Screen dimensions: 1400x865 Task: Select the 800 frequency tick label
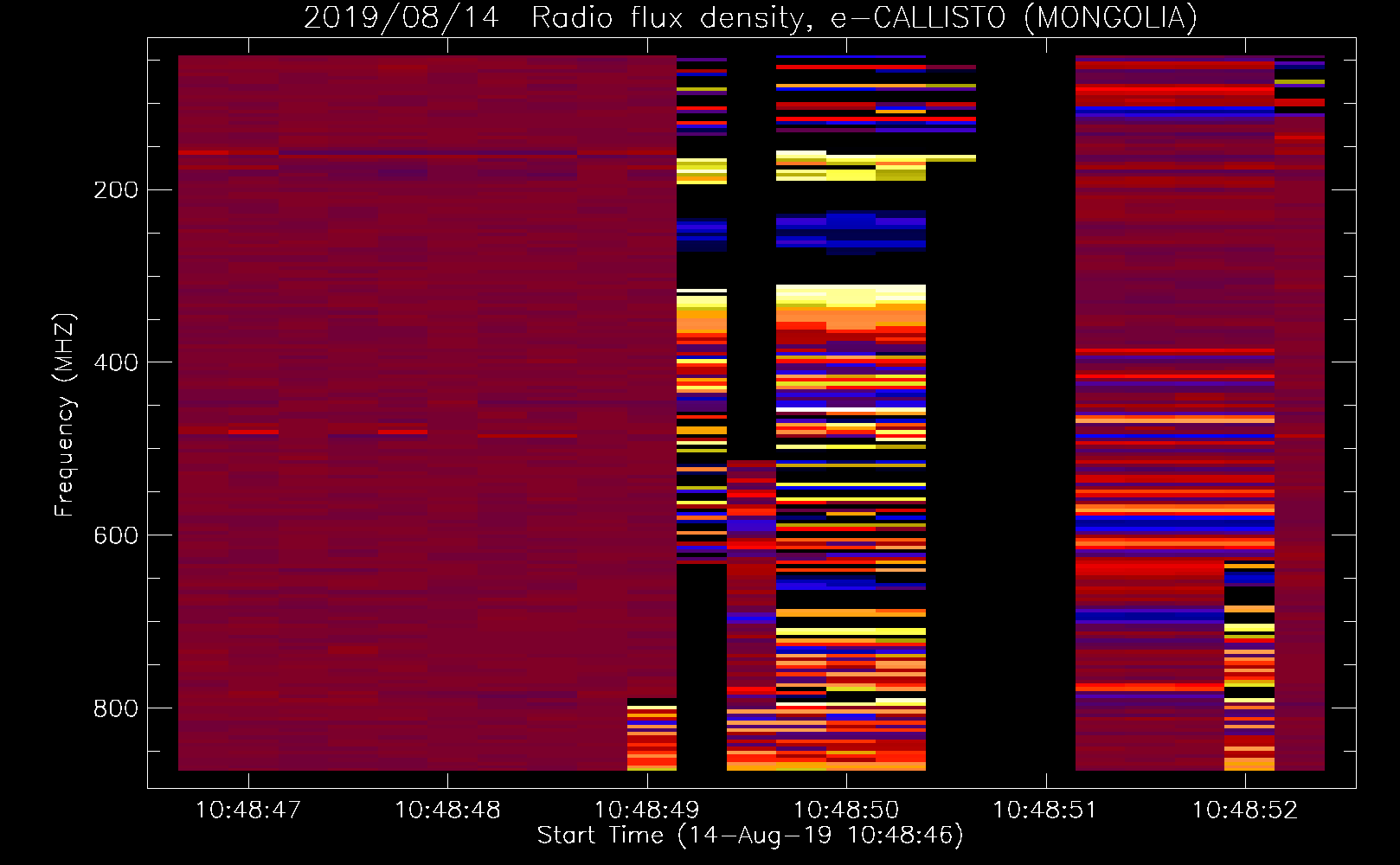116,709
